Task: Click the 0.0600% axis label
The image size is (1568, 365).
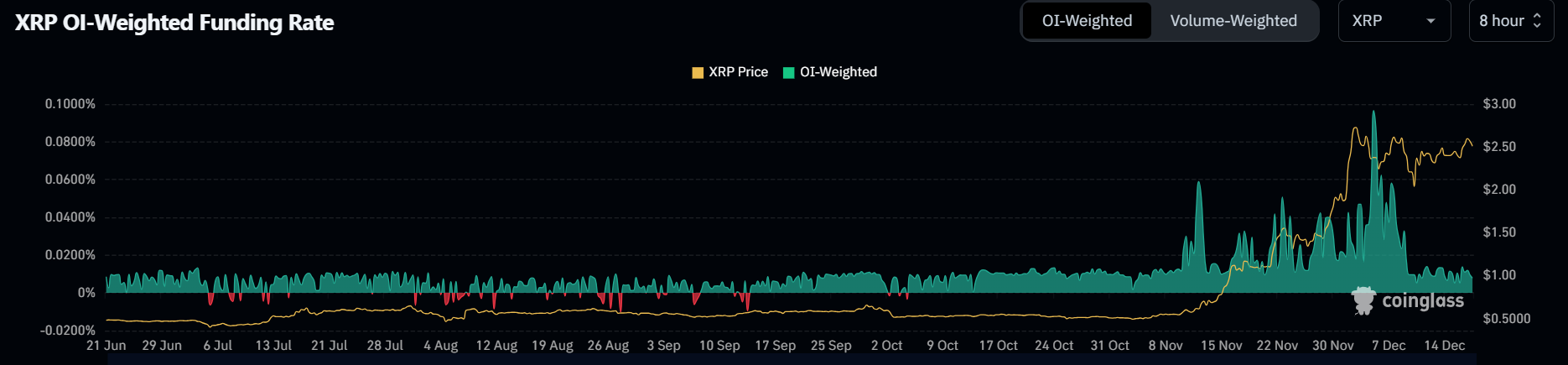Action: click(x=70, y=180)
